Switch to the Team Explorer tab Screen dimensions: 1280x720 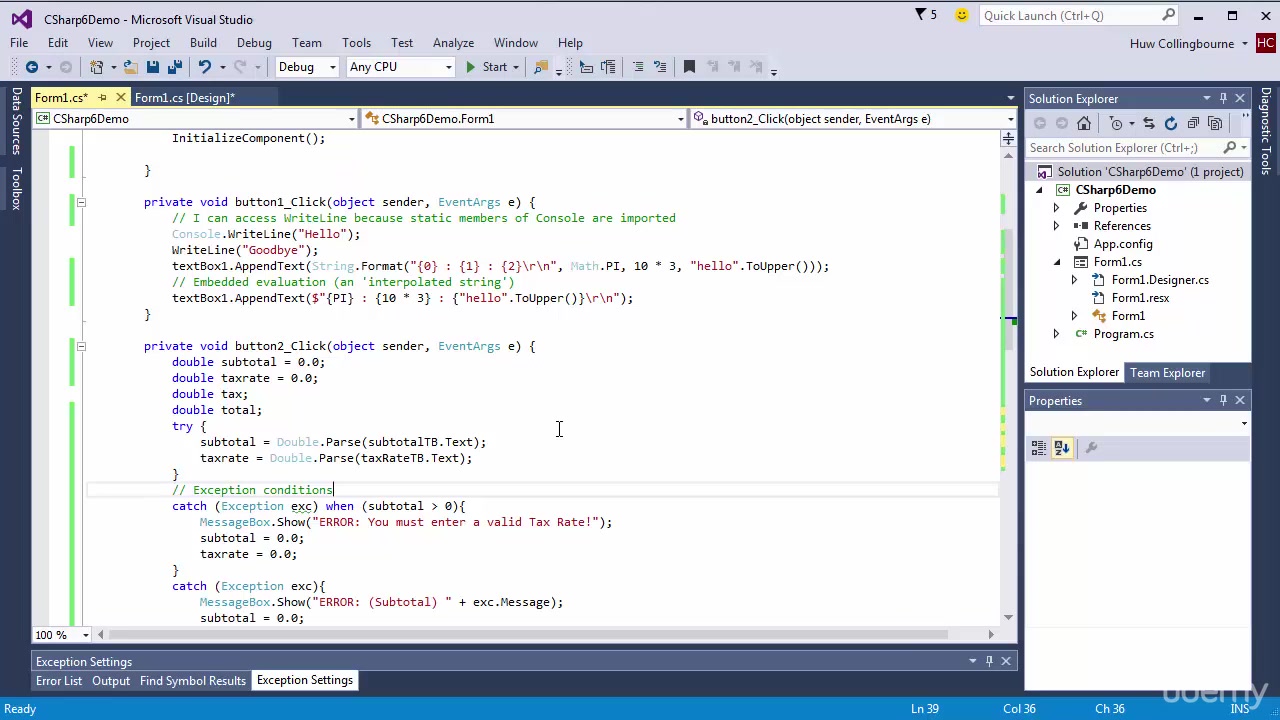pyautogui.click(x=1167, y=373)
